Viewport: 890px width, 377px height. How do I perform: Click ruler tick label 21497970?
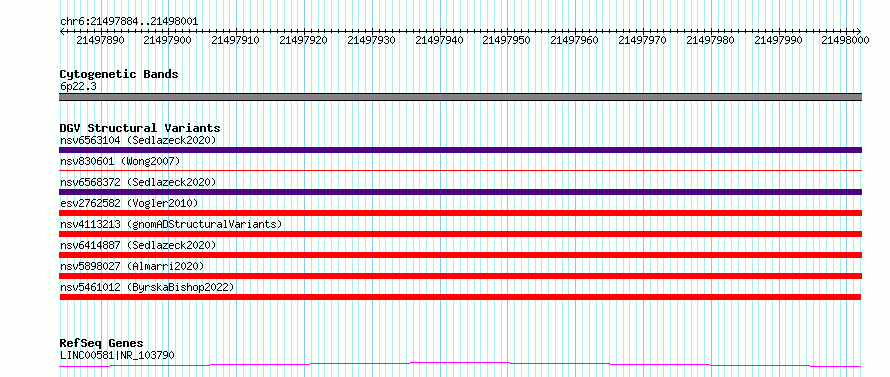pyautogui.click(x=643, y=40)
